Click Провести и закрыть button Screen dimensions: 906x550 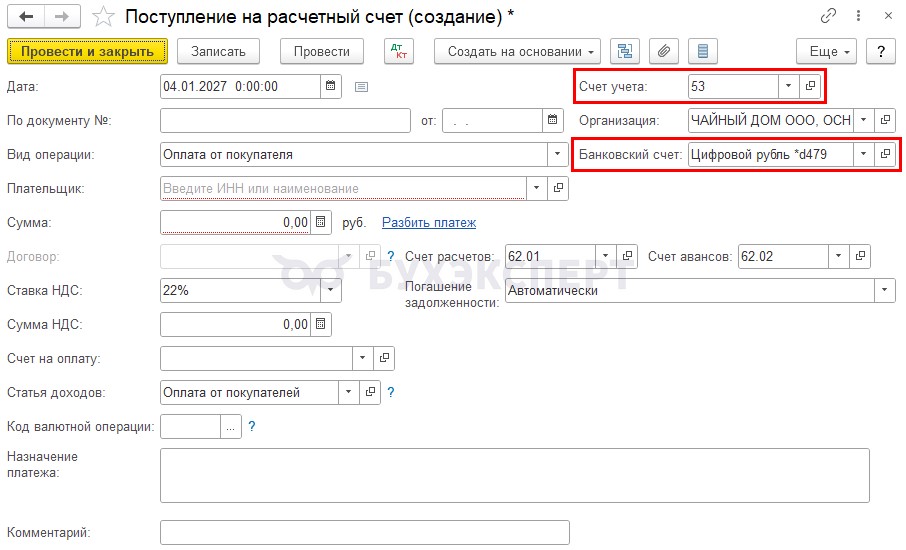(87, 51)
